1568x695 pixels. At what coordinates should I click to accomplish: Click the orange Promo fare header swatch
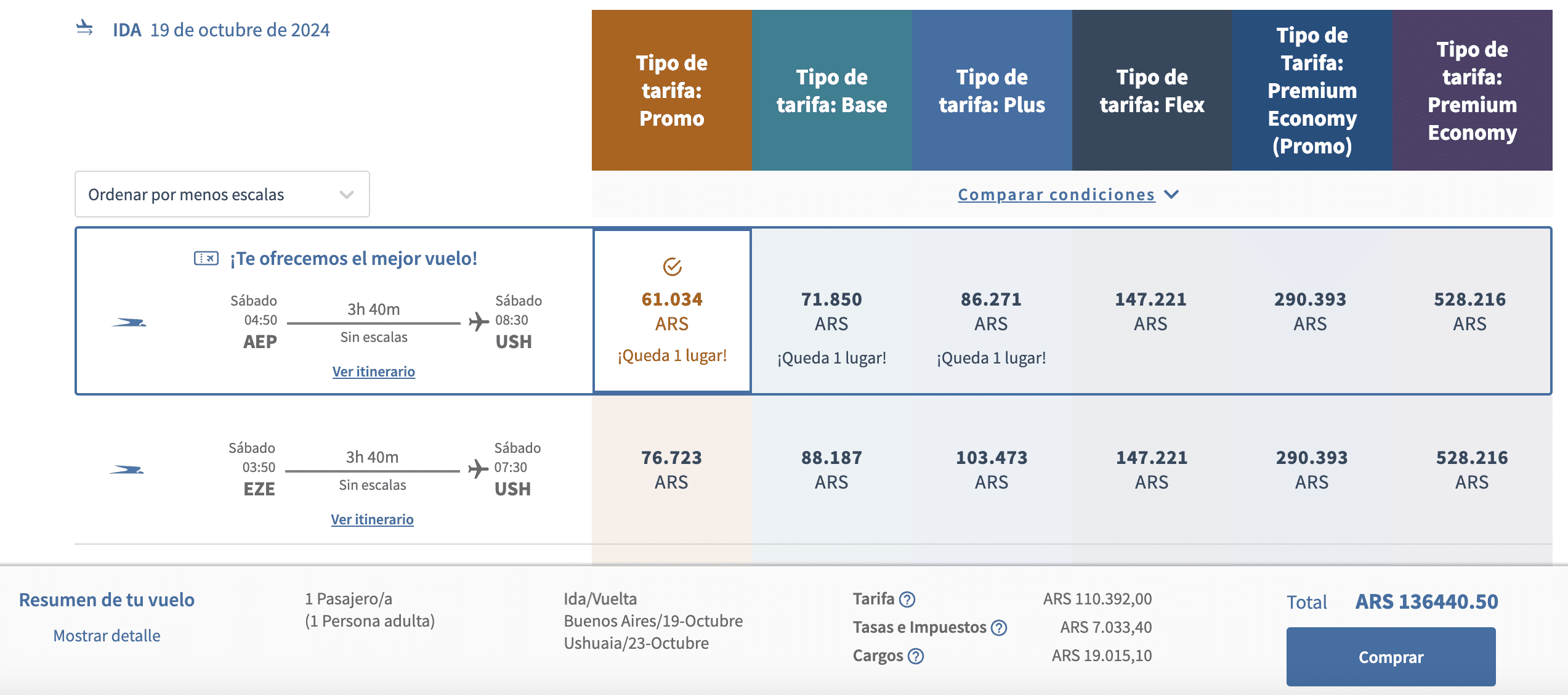tap(671, 91)
